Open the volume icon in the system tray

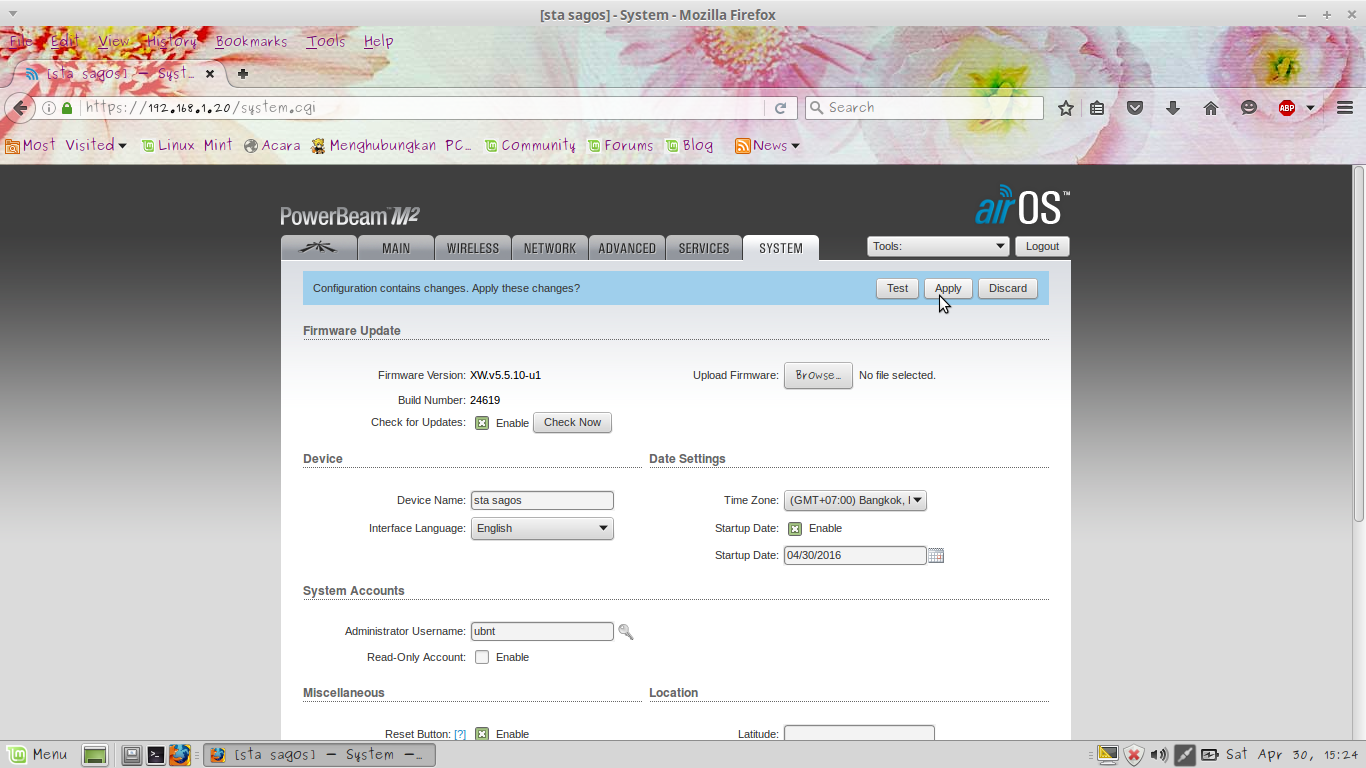[x=1158, y=755]
